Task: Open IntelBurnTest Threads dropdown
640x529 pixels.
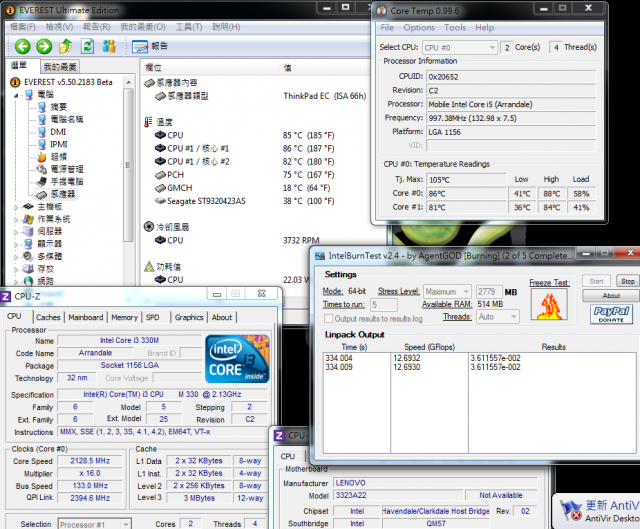Action: click(498, 317)
